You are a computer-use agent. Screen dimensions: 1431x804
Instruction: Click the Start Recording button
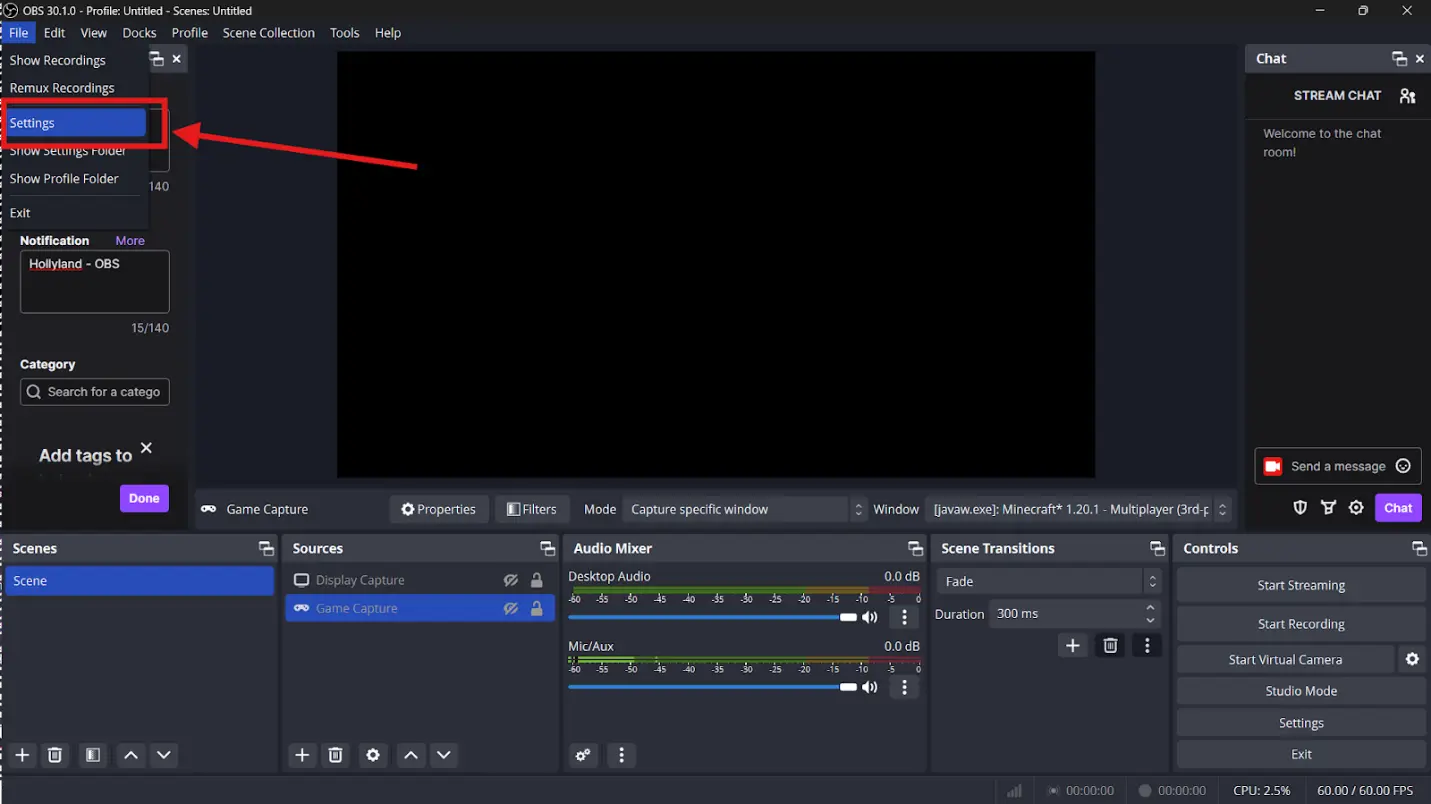coord(1300,624)
